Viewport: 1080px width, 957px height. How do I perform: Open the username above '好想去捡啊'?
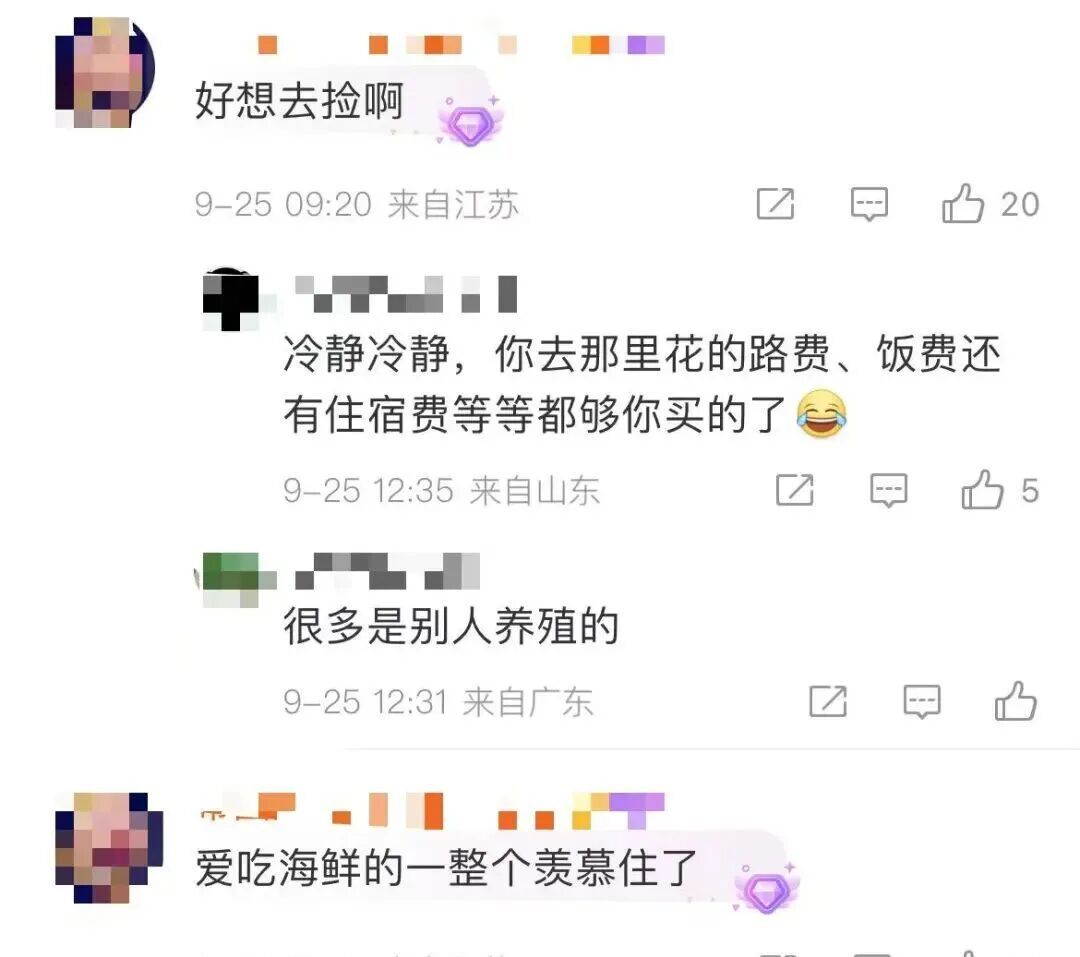point(460,45)
